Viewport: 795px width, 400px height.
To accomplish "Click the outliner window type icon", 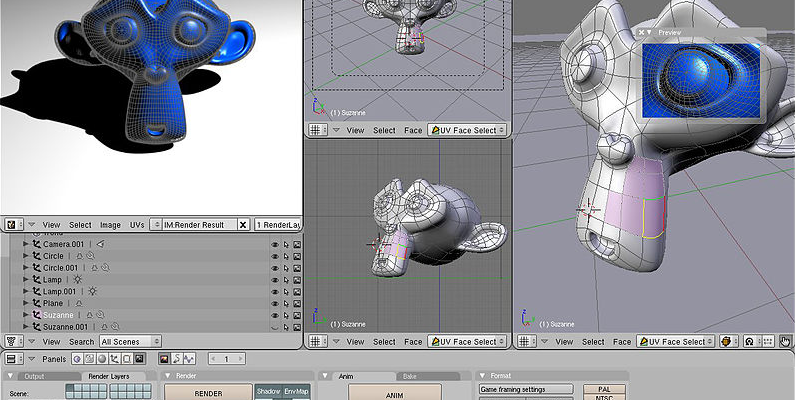I will (x=11, y=341).
